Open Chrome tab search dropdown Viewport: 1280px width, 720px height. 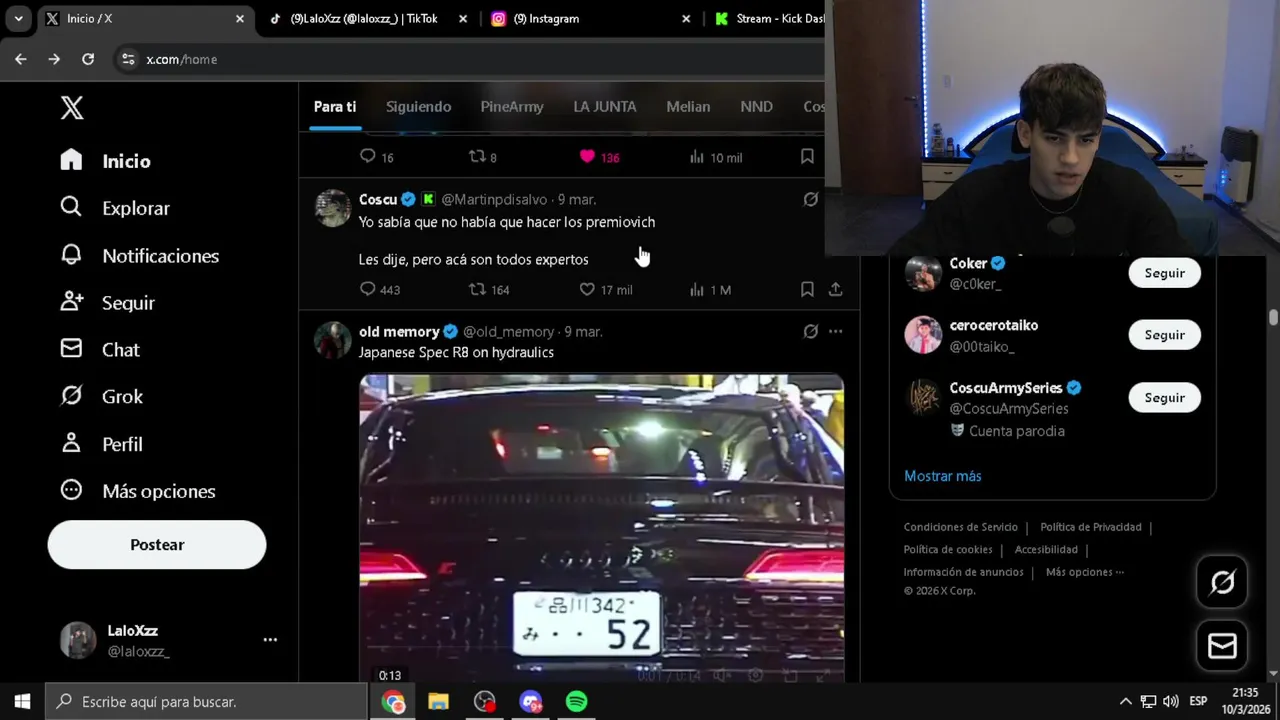18,19
